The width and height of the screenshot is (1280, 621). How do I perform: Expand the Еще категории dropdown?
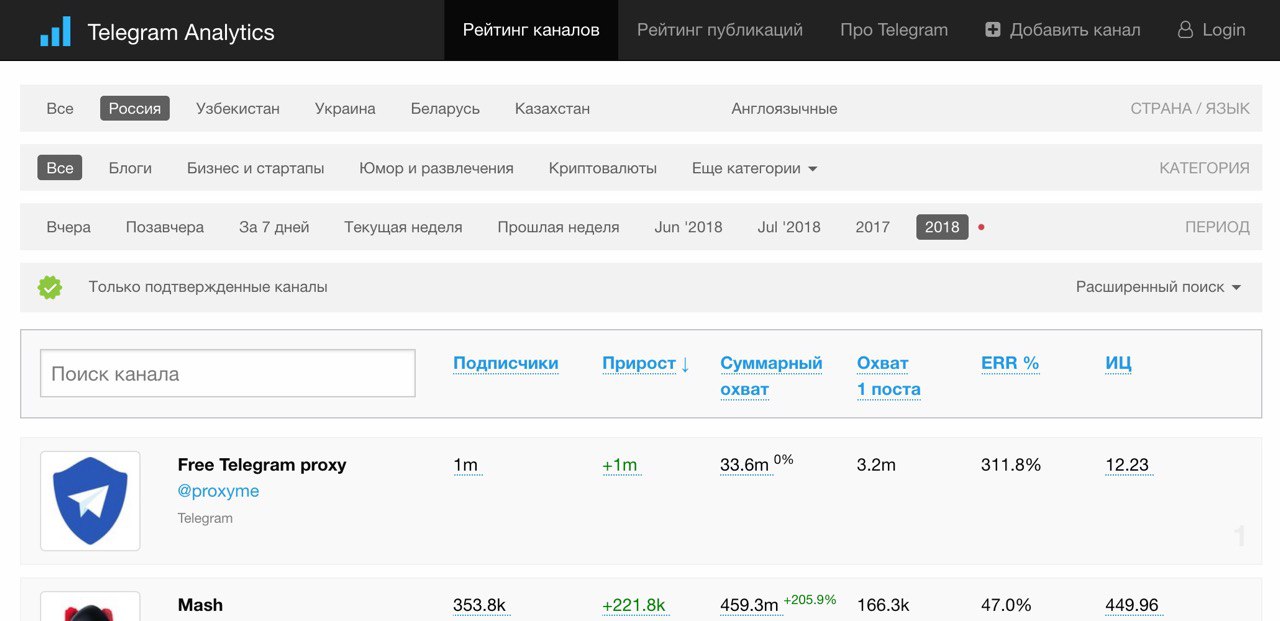pos(755,168)
